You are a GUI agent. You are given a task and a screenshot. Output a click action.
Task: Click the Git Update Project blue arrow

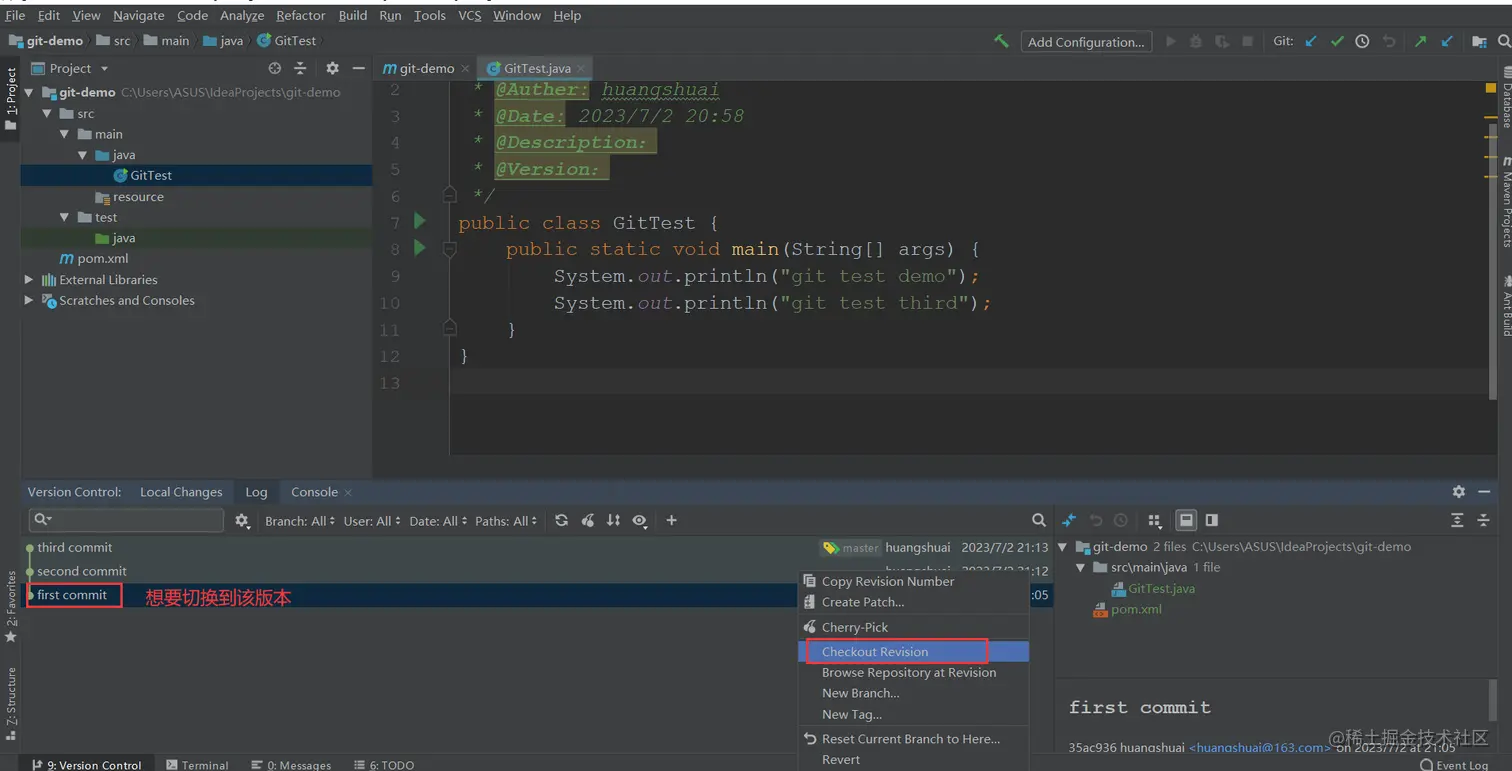1311,41
